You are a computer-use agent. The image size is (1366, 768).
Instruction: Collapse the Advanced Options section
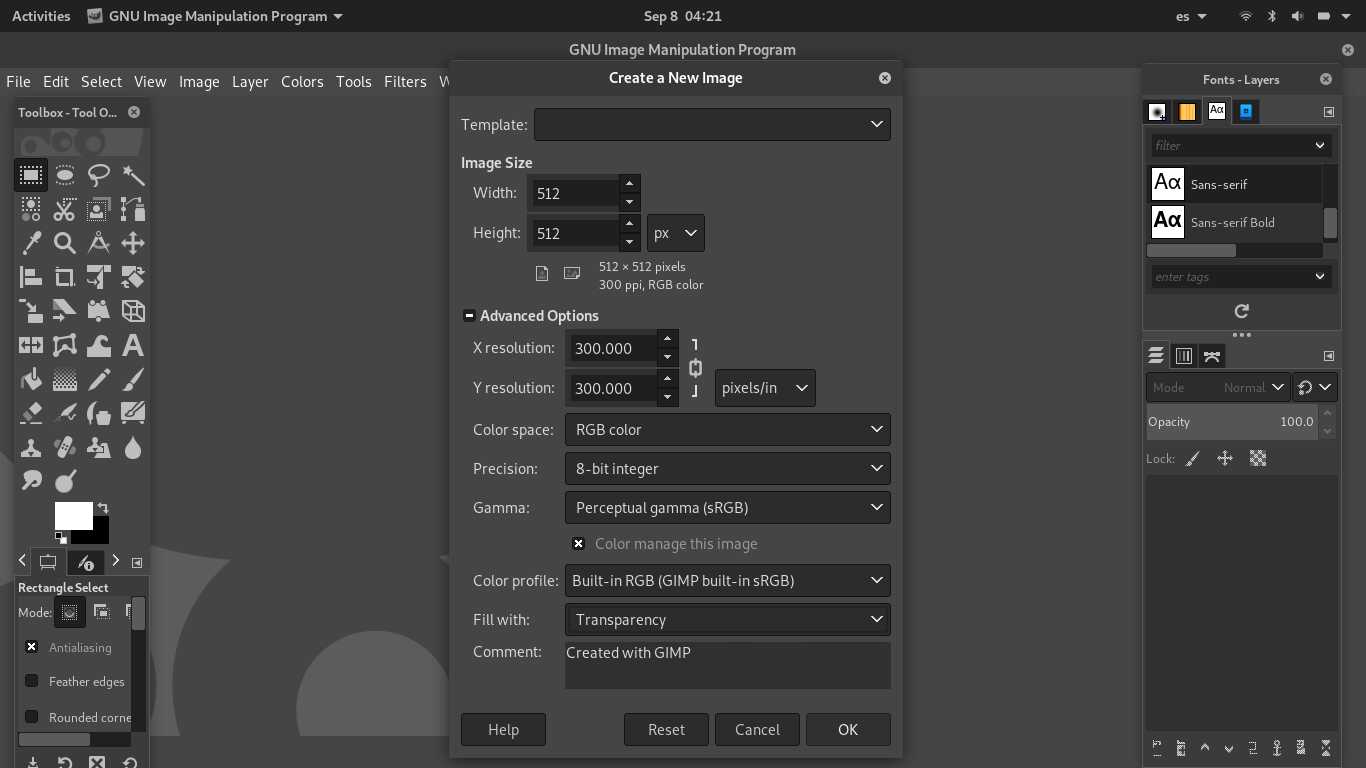(469, 316)
